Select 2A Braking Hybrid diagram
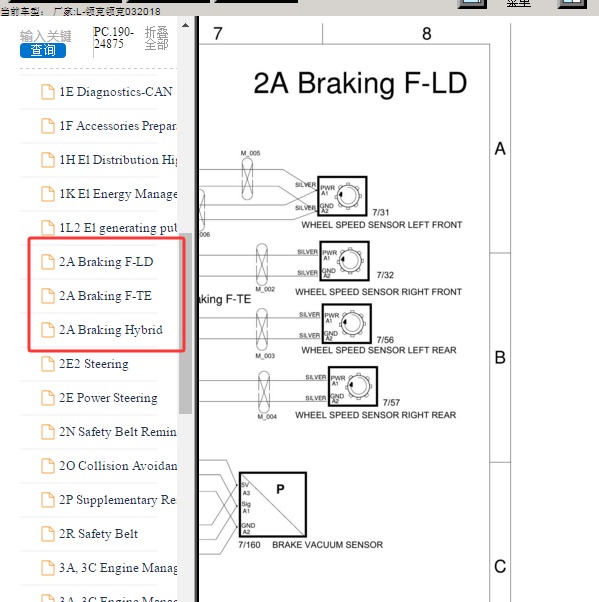 [x=111, y=330]
